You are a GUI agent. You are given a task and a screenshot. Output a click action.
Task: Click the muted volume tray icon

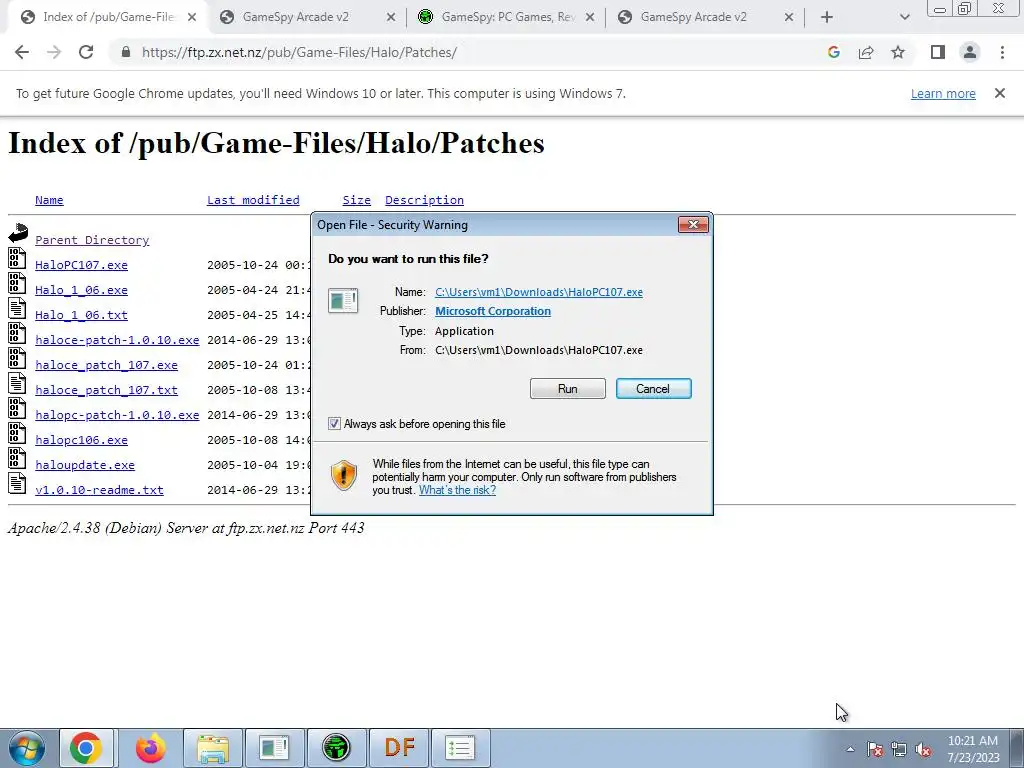click(x=923, y=749)
